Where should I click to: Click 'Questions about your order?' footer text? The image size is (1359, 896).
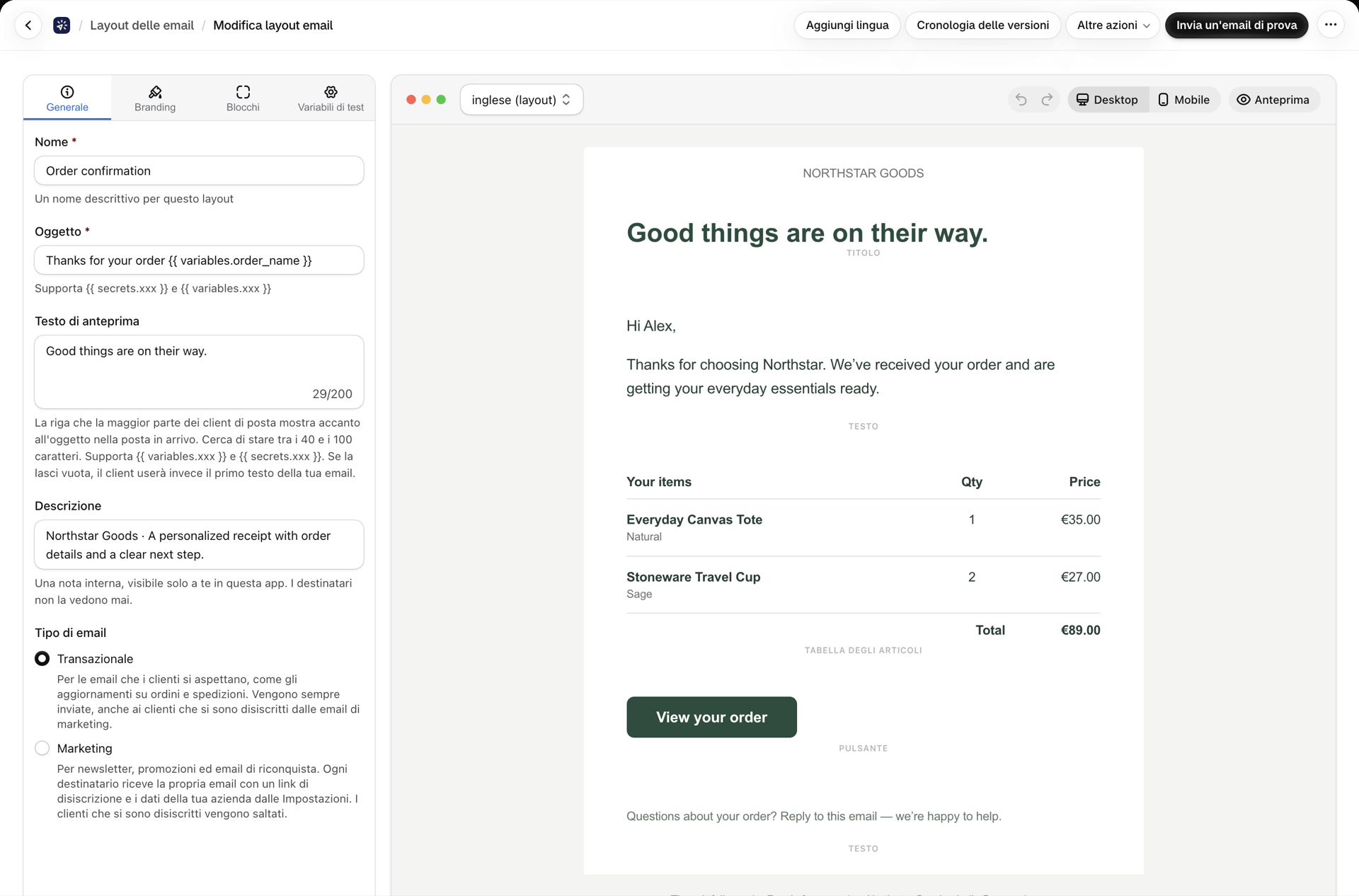[814, 817]
